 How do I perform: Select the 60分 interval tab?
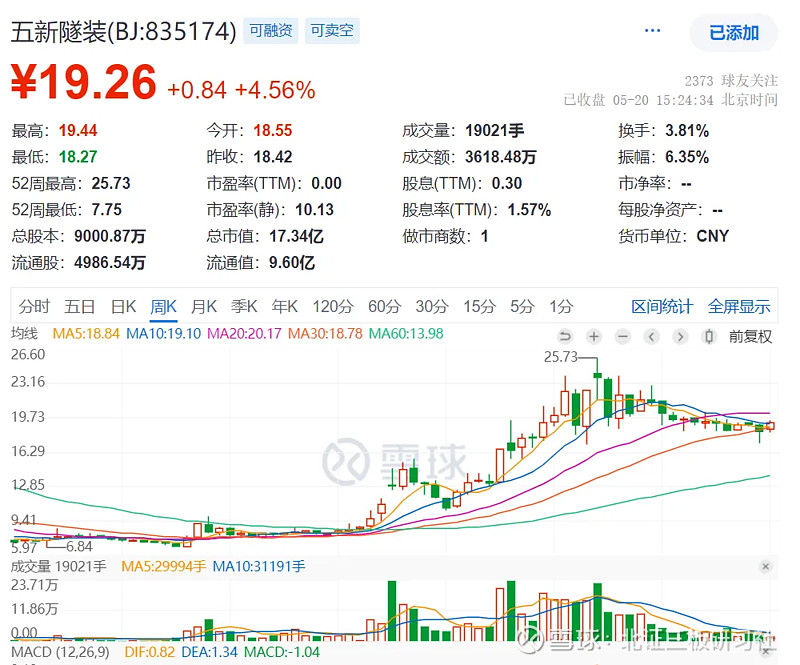pos(384,307)
